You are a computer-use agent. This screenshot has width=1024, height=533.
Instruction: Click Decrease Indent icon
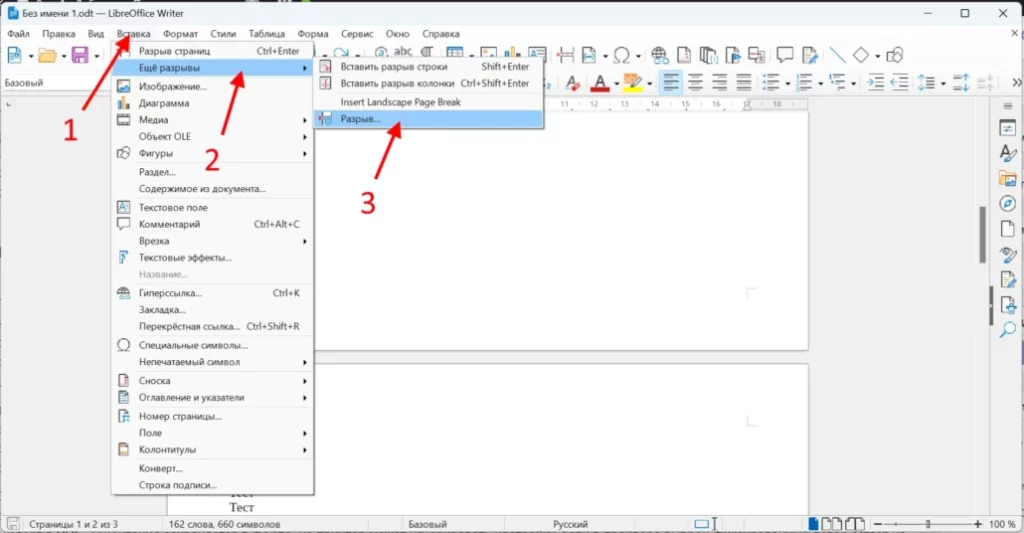900,82
